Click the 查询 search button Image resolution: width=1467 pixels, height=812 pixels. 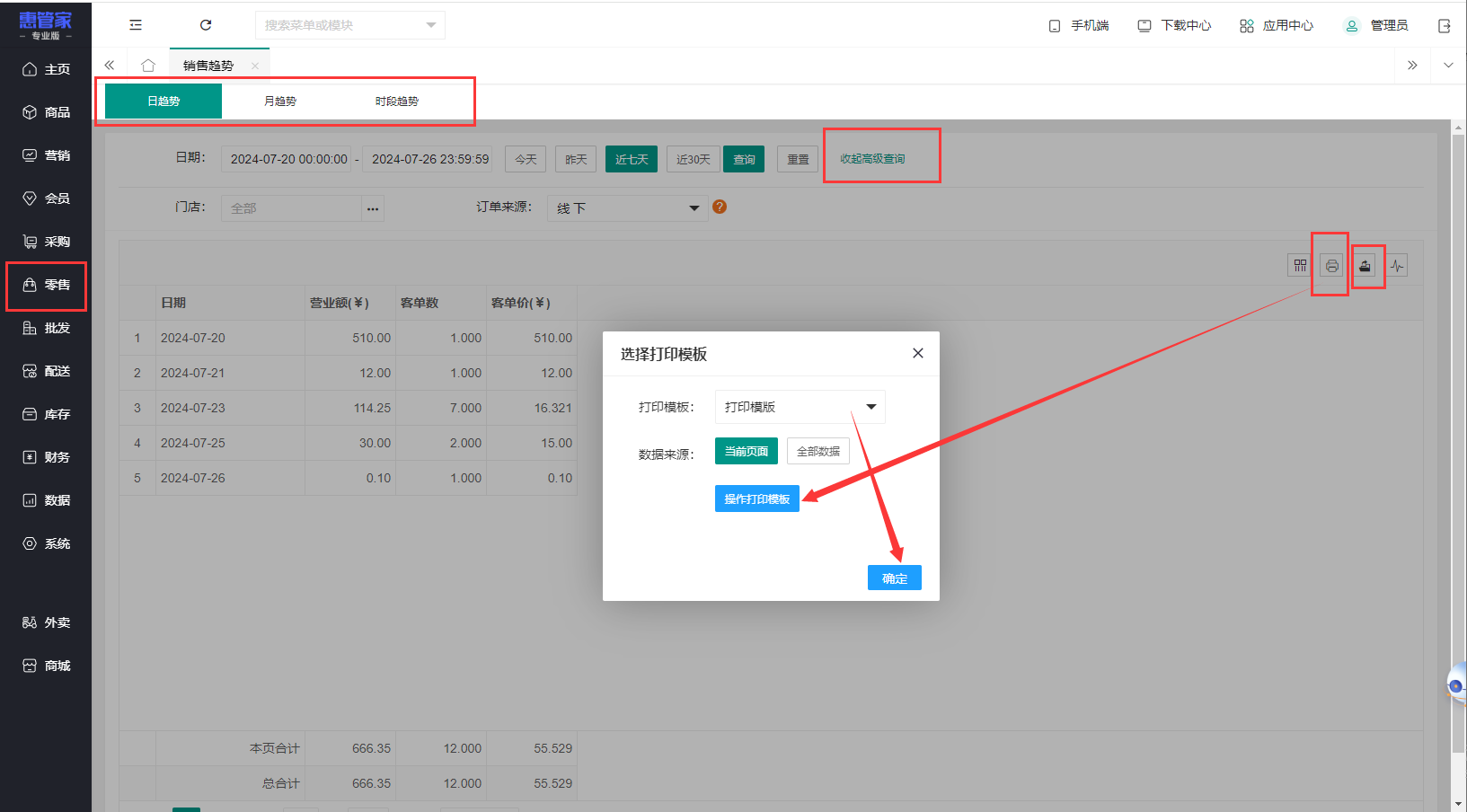[744, 159]
